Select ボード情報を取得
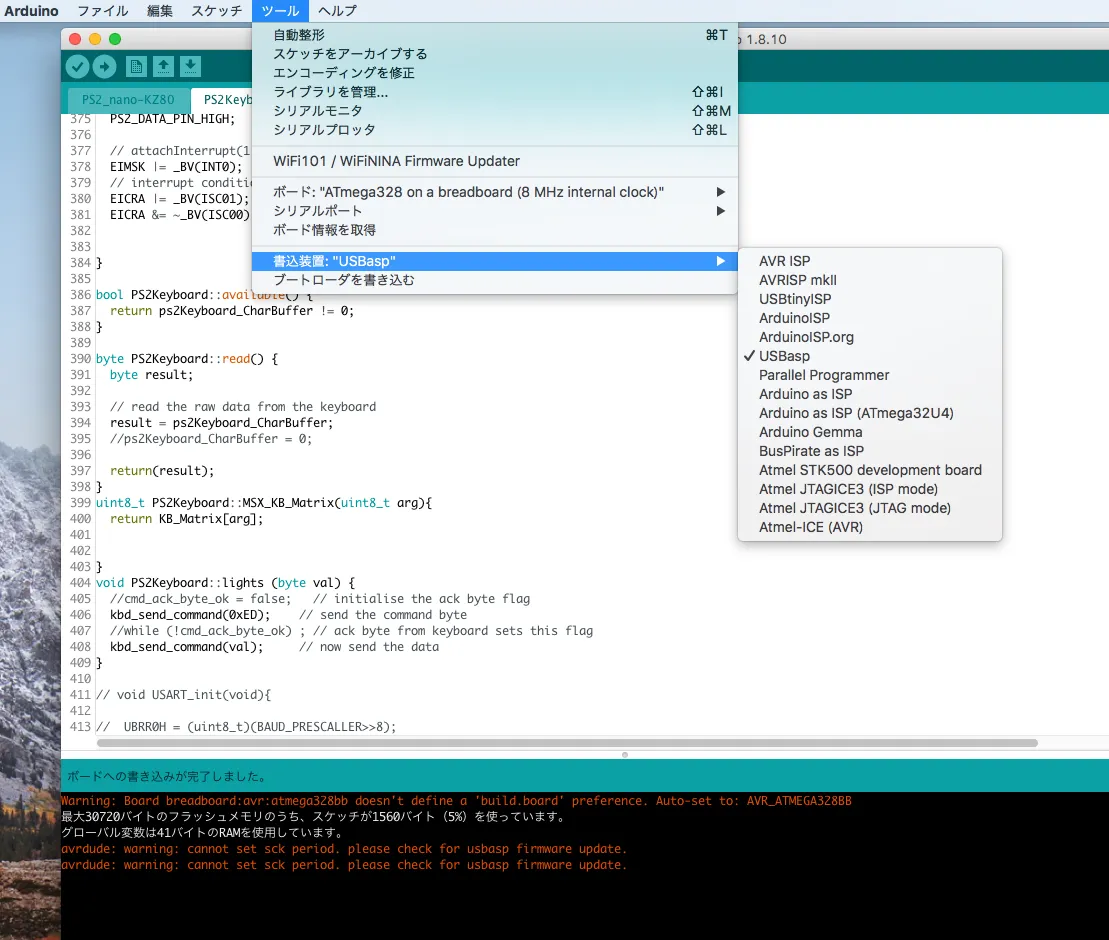 tap(494, 230)
